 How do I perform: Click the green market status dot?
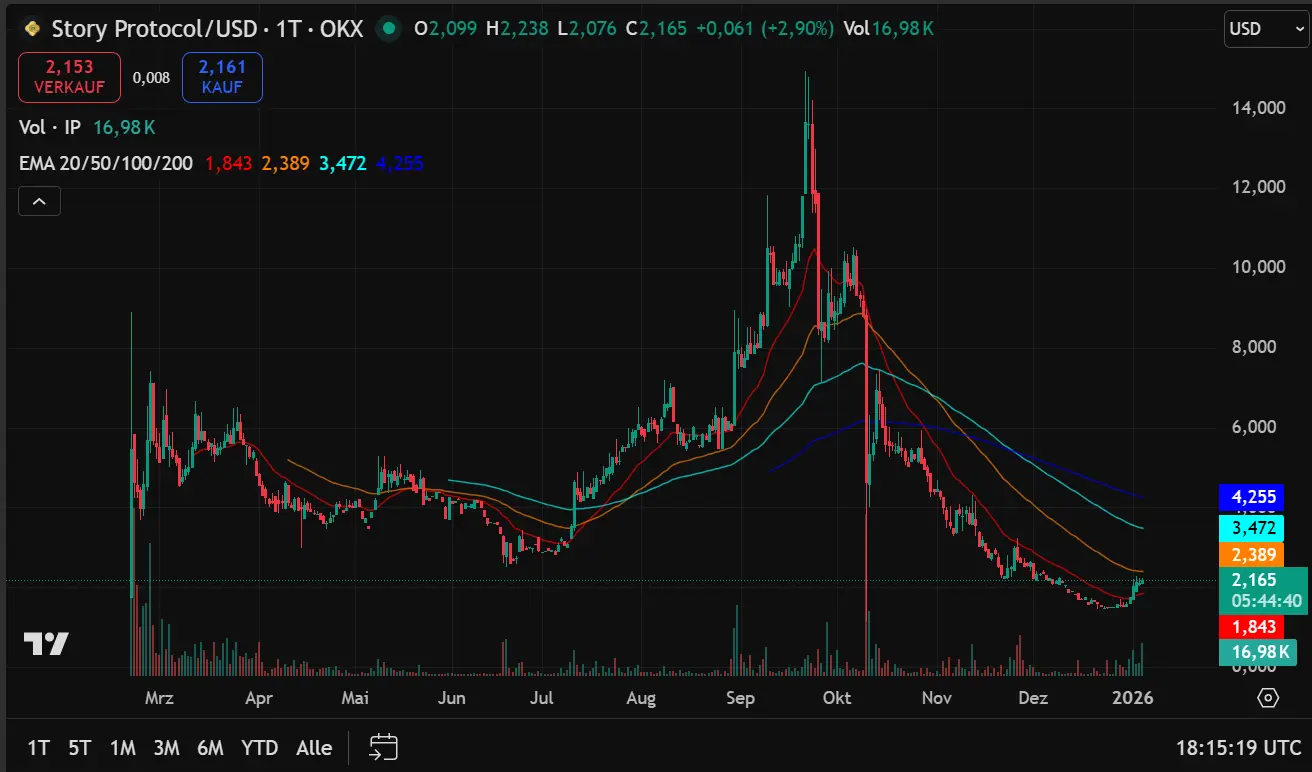point(389,28)
